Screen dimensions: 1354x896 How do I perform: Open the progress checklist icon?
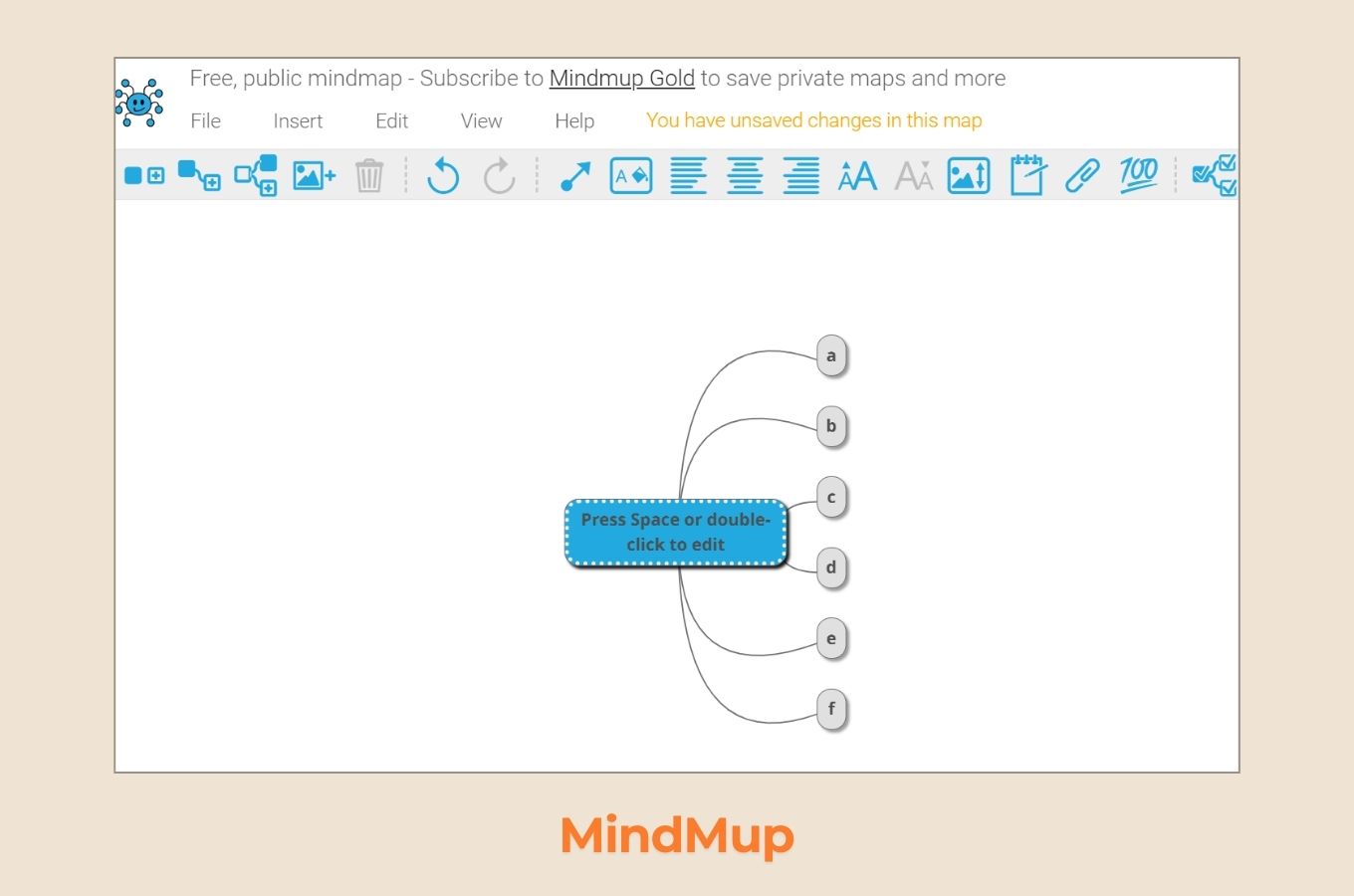(x=1215, y=176)
